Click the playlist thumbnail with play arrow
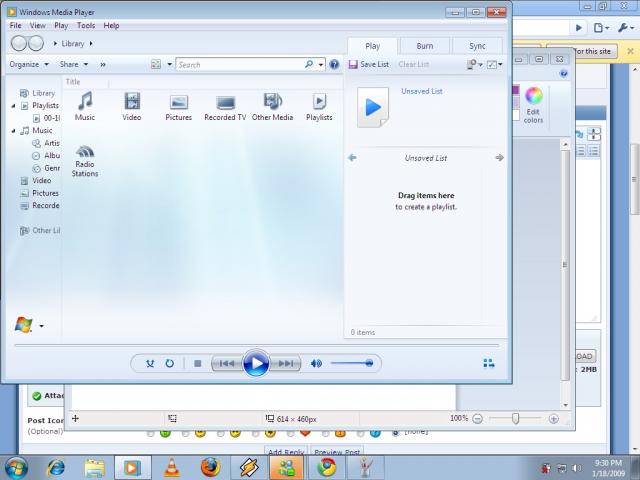Image resolution: width=640 pixels, height=480 pixels. [x=373, y=107]
